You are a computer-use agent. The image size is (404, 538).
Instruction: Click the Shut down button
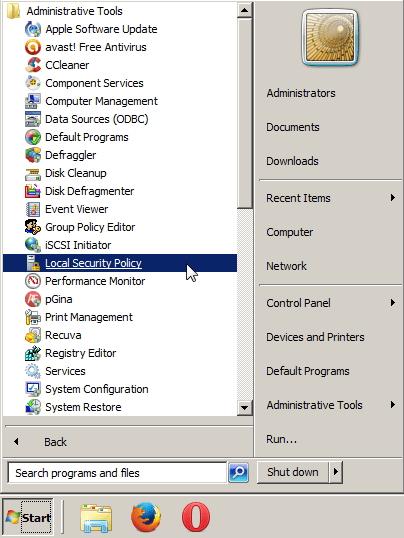tap(293, 472)
